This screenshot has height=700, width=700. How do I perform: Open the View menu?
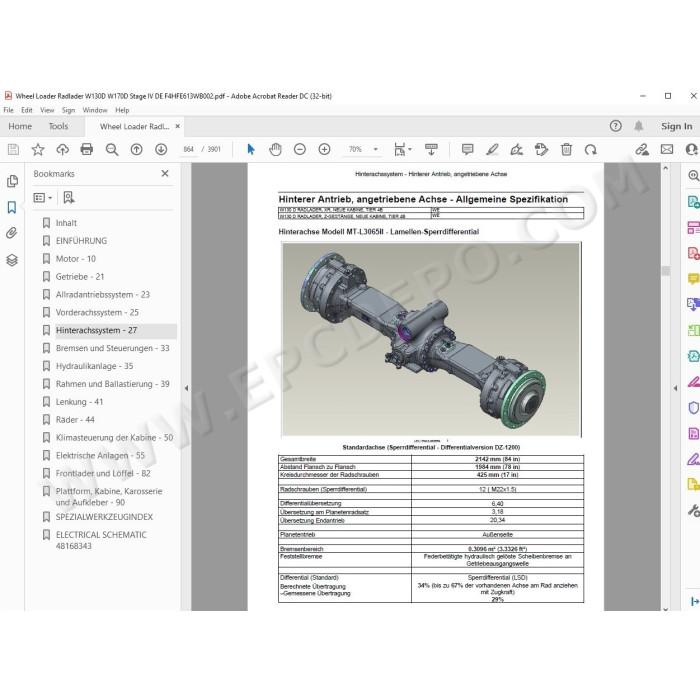47,110
